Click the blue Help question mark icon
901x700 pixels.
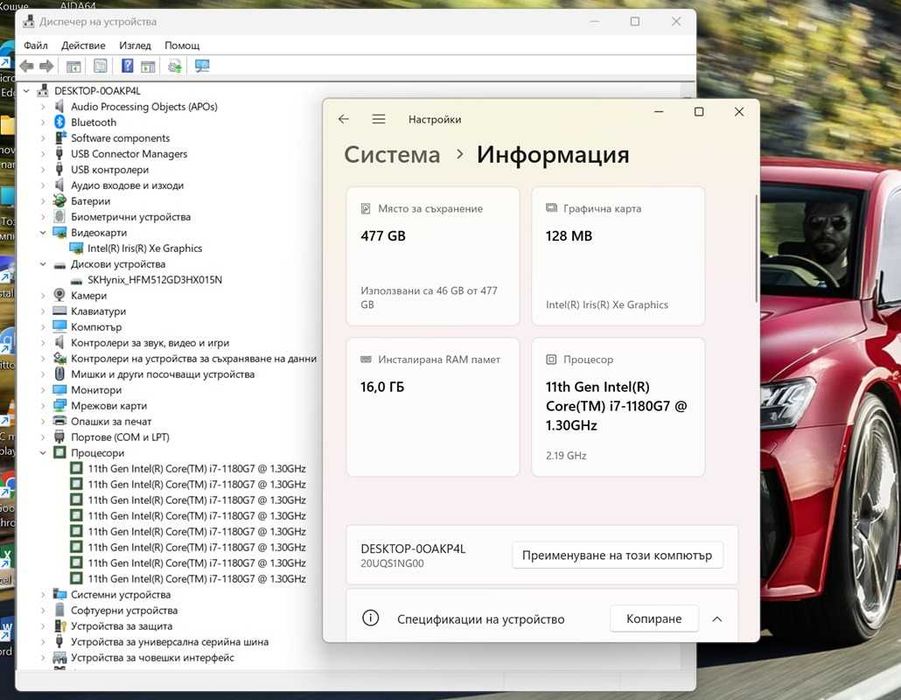click(x=128, y=66)
